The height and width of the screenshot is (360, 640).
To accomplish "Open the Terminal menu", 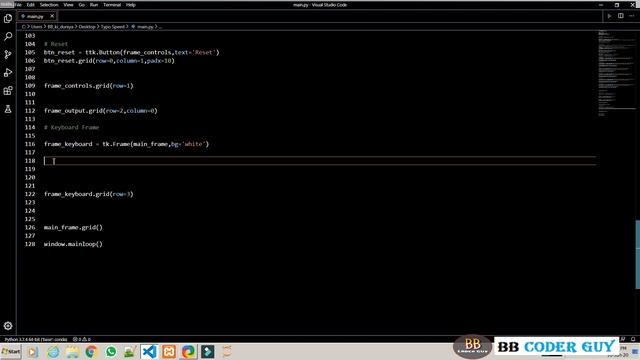I will (112, 5).
